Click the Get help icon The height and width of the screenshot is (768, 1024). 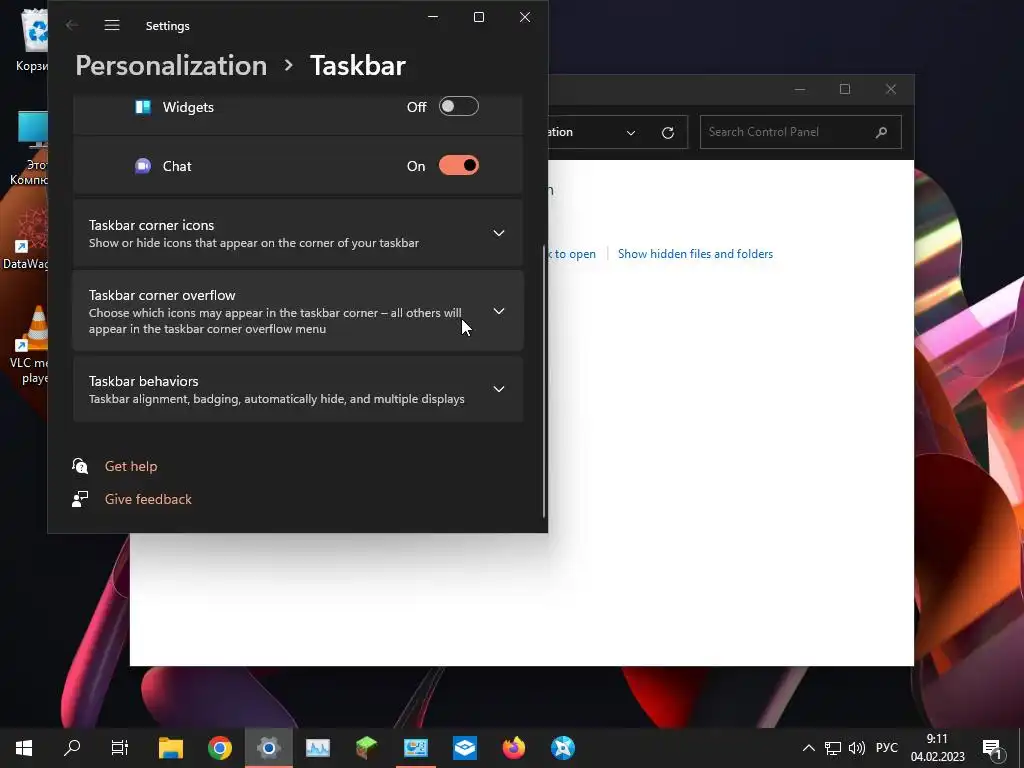pyautogui.click(x=80, y=466)
